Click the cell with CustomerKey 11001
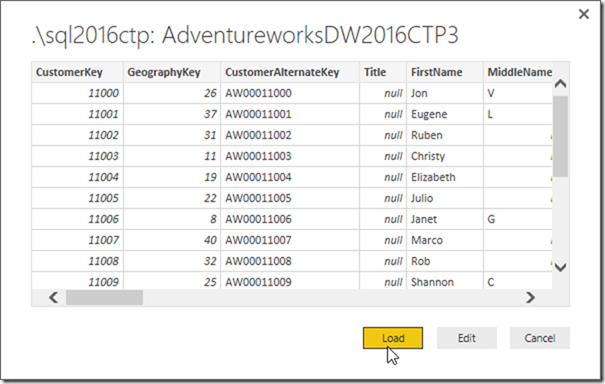Viewport: 605px width, 384px height. [78, 114]
